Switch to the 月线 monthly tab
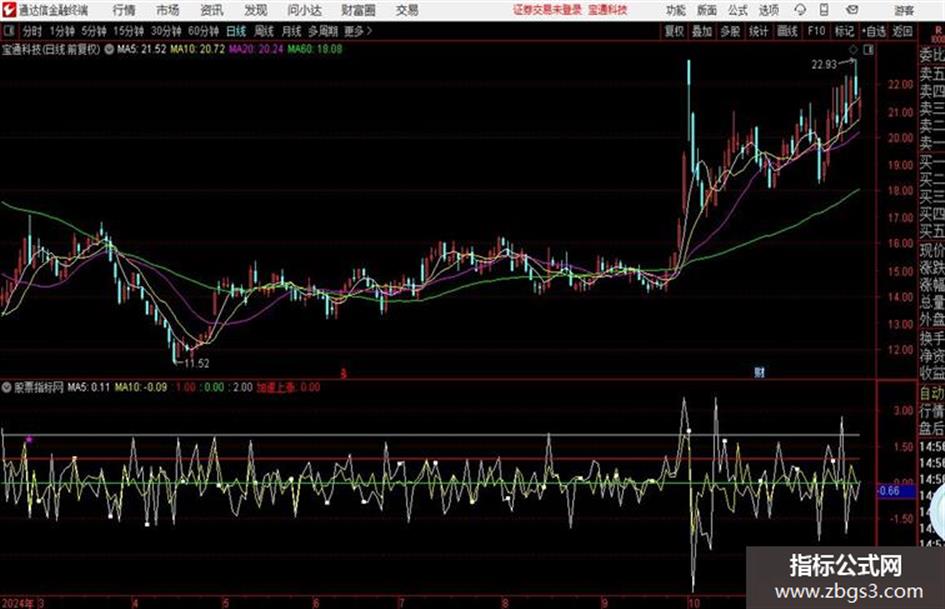 [x=292, y=31]
